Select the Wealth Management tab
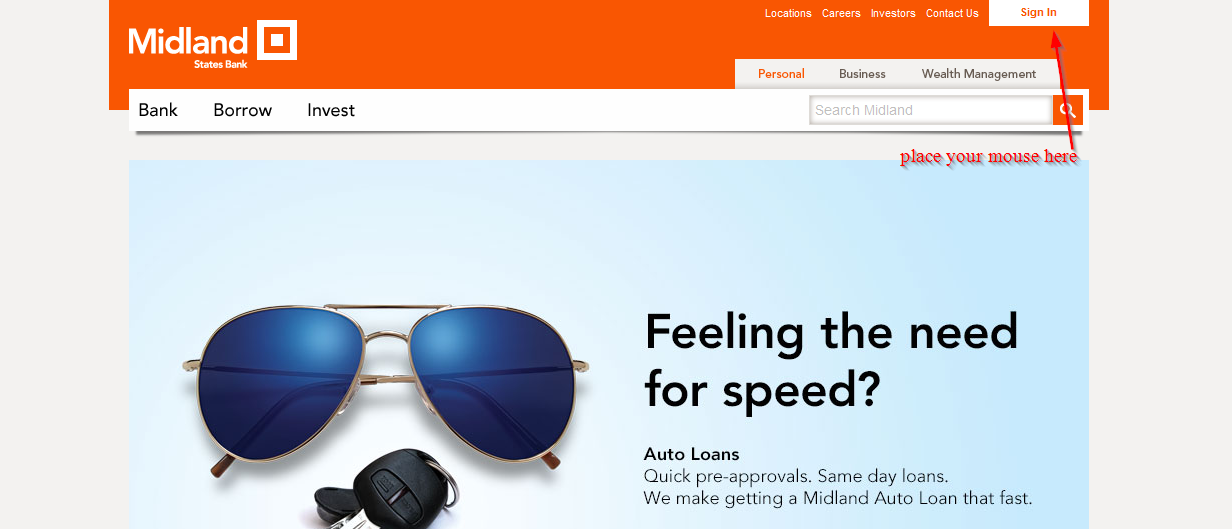The image size is (1232, 529). 979,74
